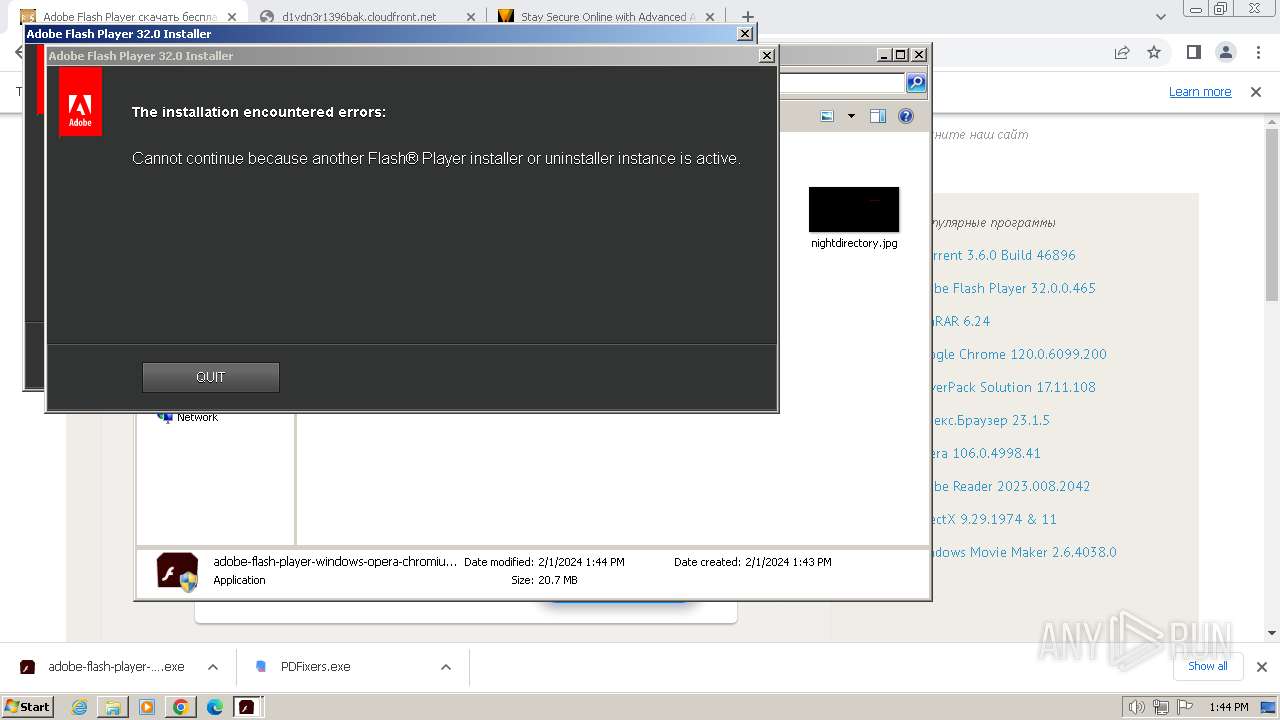Select Network in Explorer navigation pane

[197, 417]
